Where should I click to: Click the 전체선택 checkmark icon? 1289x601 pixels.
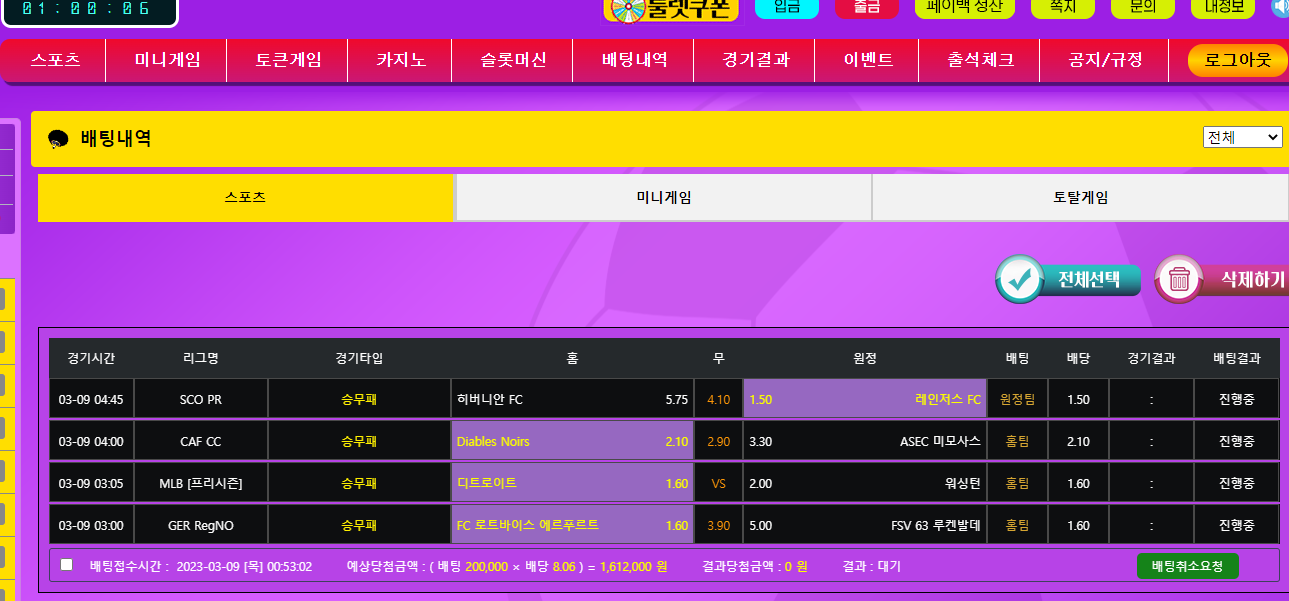1020,280
